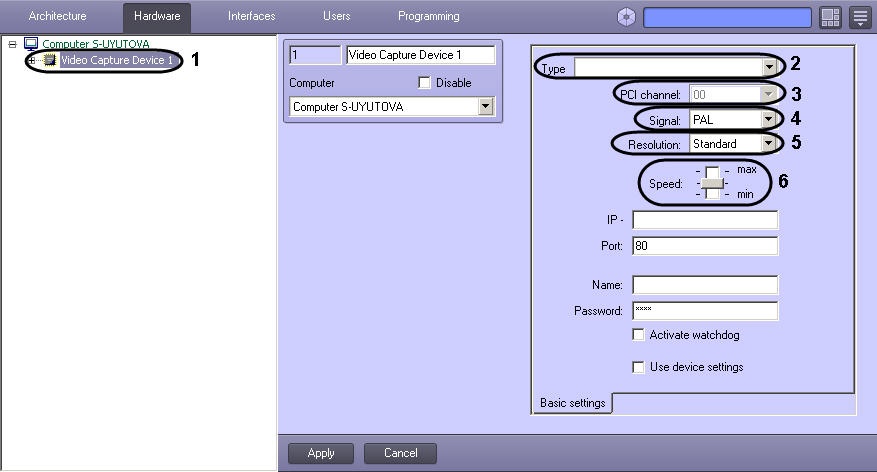
Task: Select the Basic settings tab
Action: (x=573, y=403)
